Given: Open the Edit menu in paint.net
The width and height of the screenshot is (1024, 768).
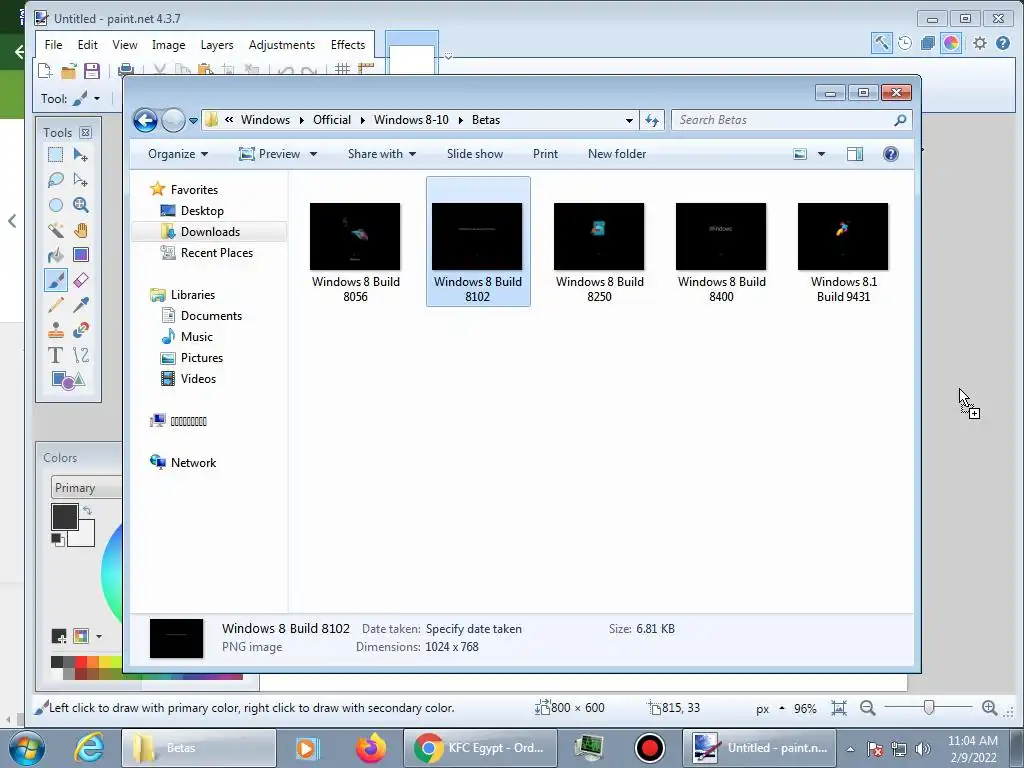Looking at the screenshot, I should click(88, 44).
